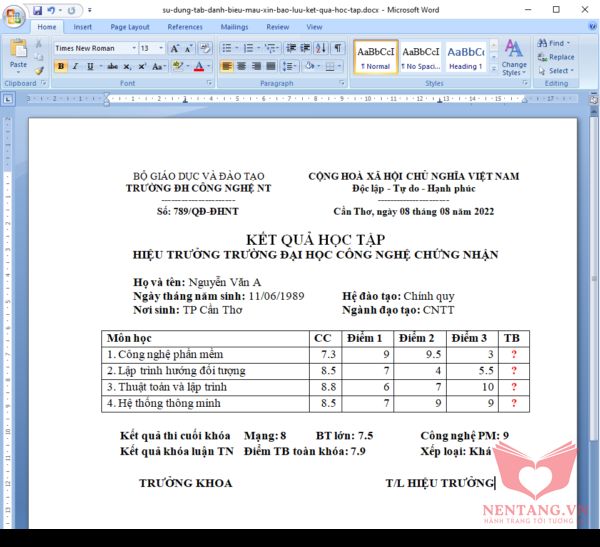Click the Office button logo

tap(13, 13)
